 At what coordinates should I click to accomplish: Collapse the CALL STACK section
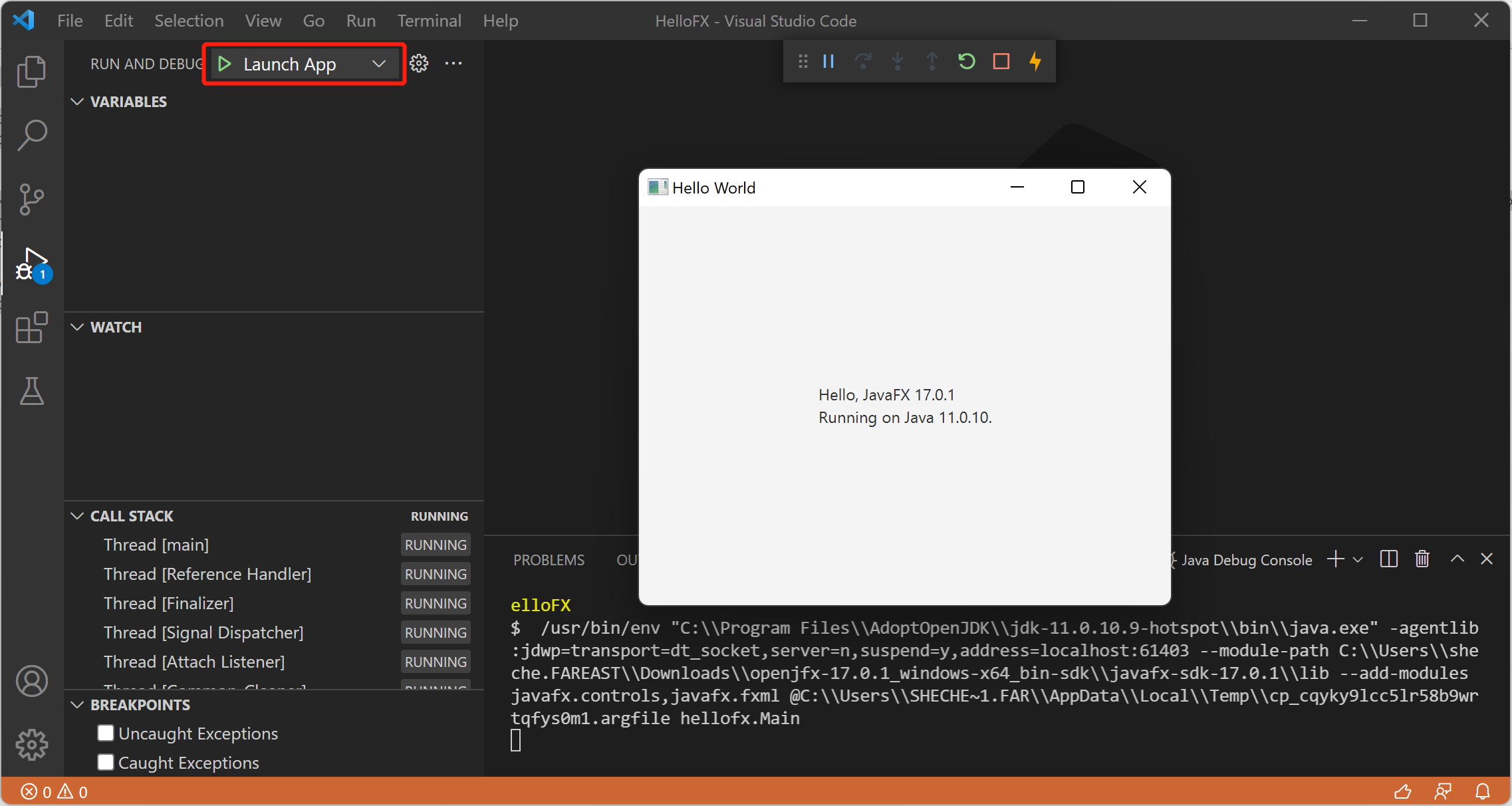pos(78,516)
